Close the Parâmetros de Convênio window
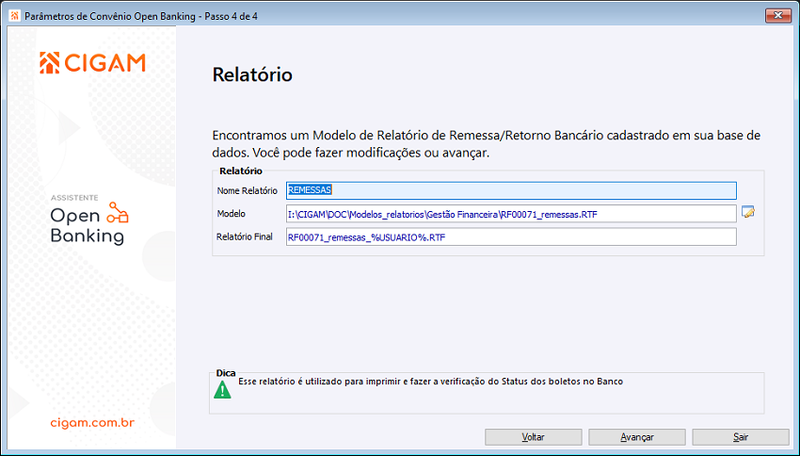This screenshot has width=800, height=456. pyautogui.click(x=778, y=15)
